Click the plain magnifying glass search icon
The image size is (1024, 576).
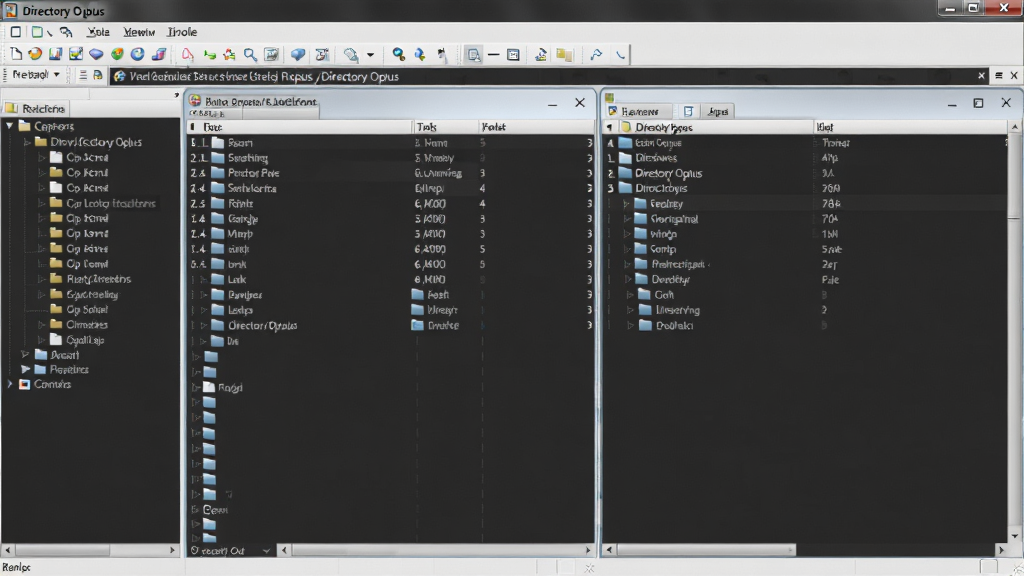[250, 55]
